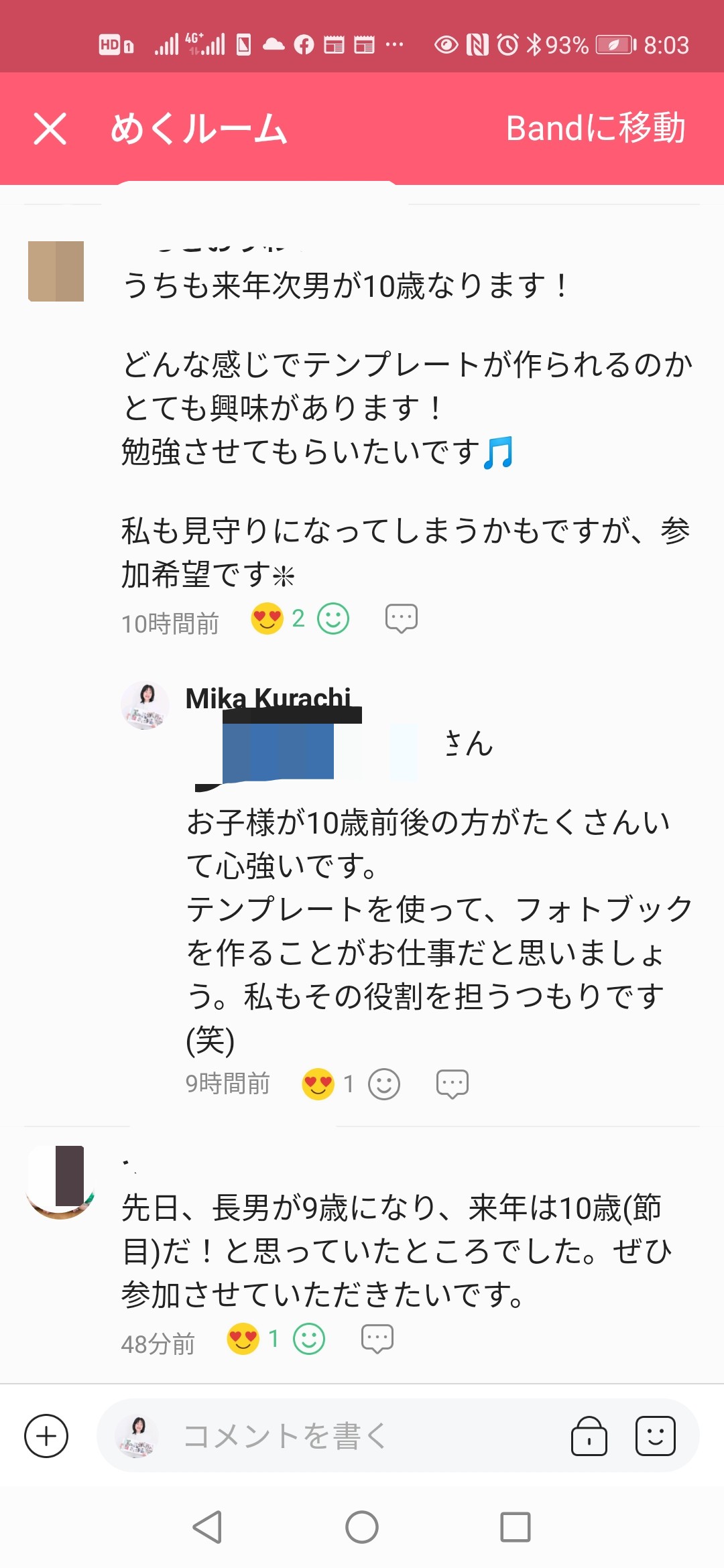Screen dimensions: 724x1568
Task: Tap Mika Kurachi's avatar thumbnail
Action: (x=145, y=706)
